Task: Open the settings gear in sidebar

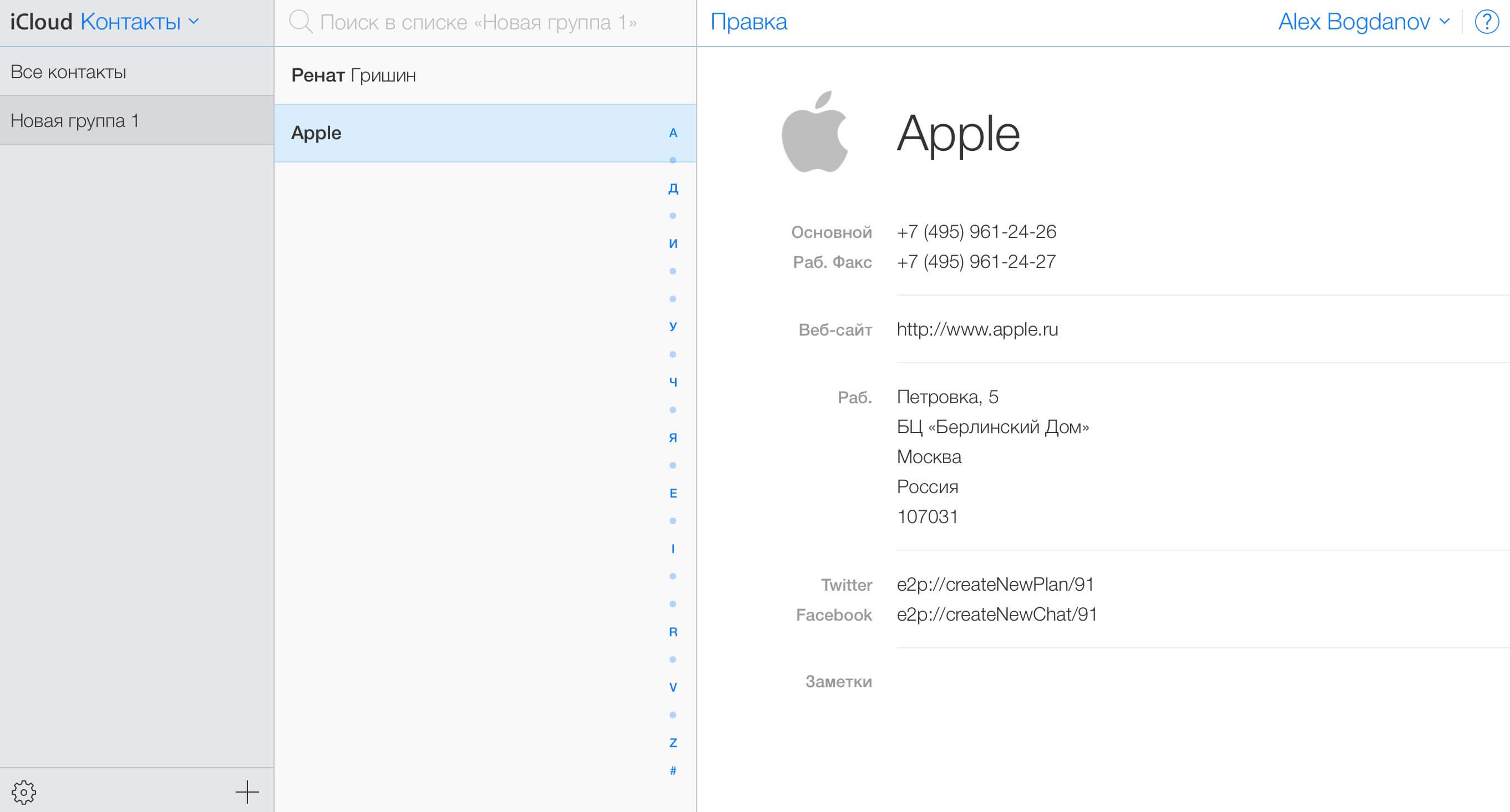Action: tap(24, 791)
